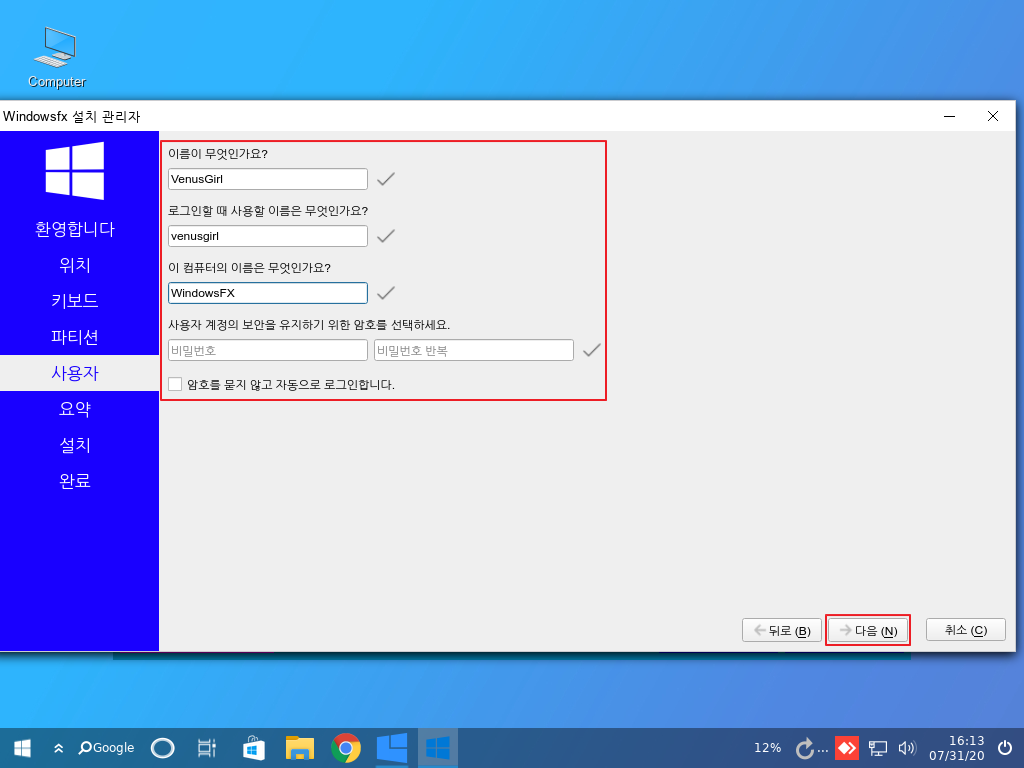
Task: Focus the login name field venusgirl
Action: click(268, 236)
